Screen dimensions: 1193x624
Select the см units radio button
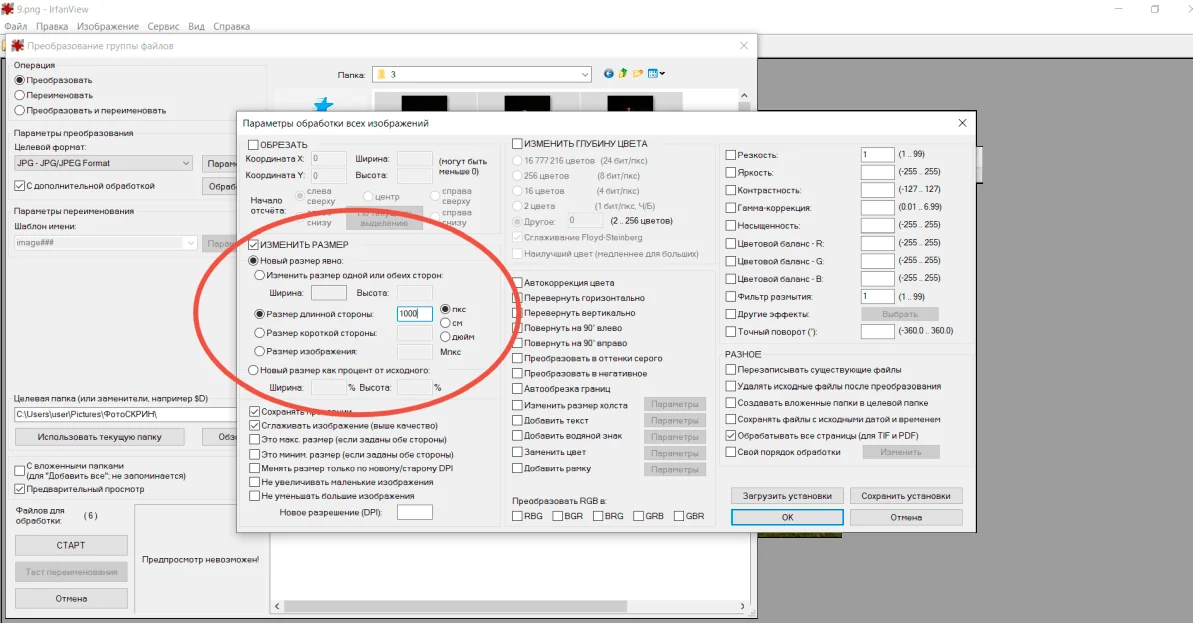coord(445,323)
